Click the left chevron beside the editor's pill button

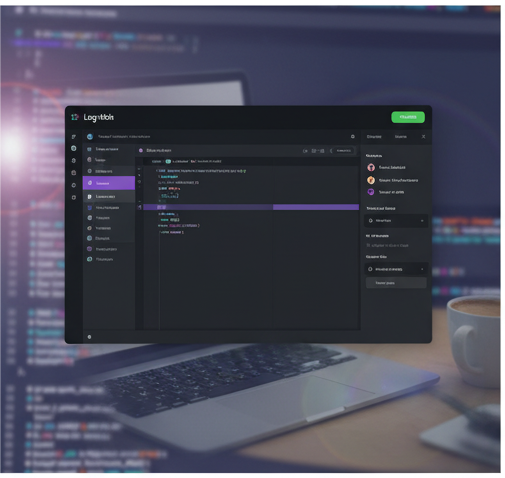click(331, 151)
